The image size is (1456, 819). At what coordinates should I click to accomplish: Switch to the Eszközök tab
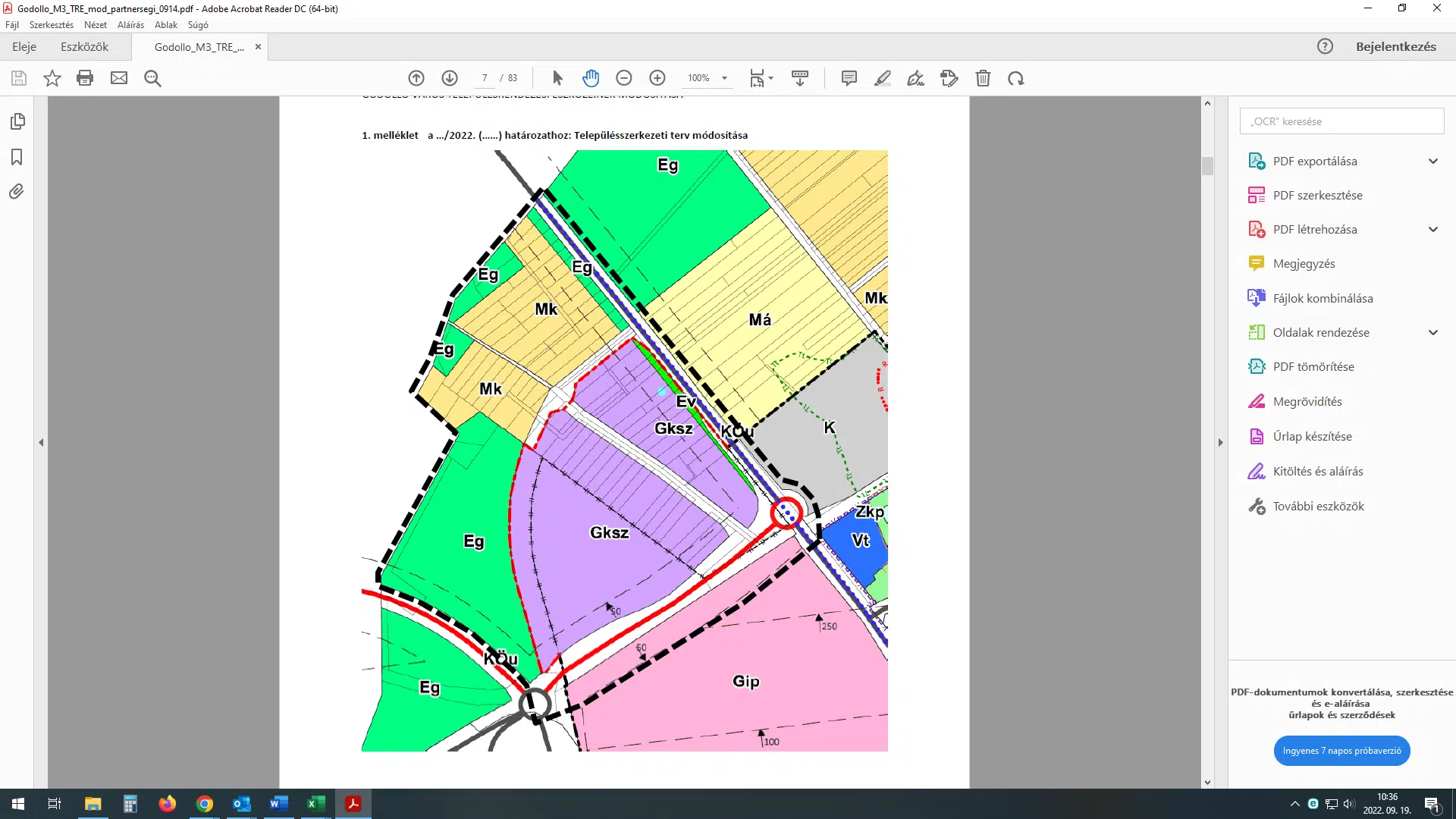pyautogui.click(x=84, y=47)
